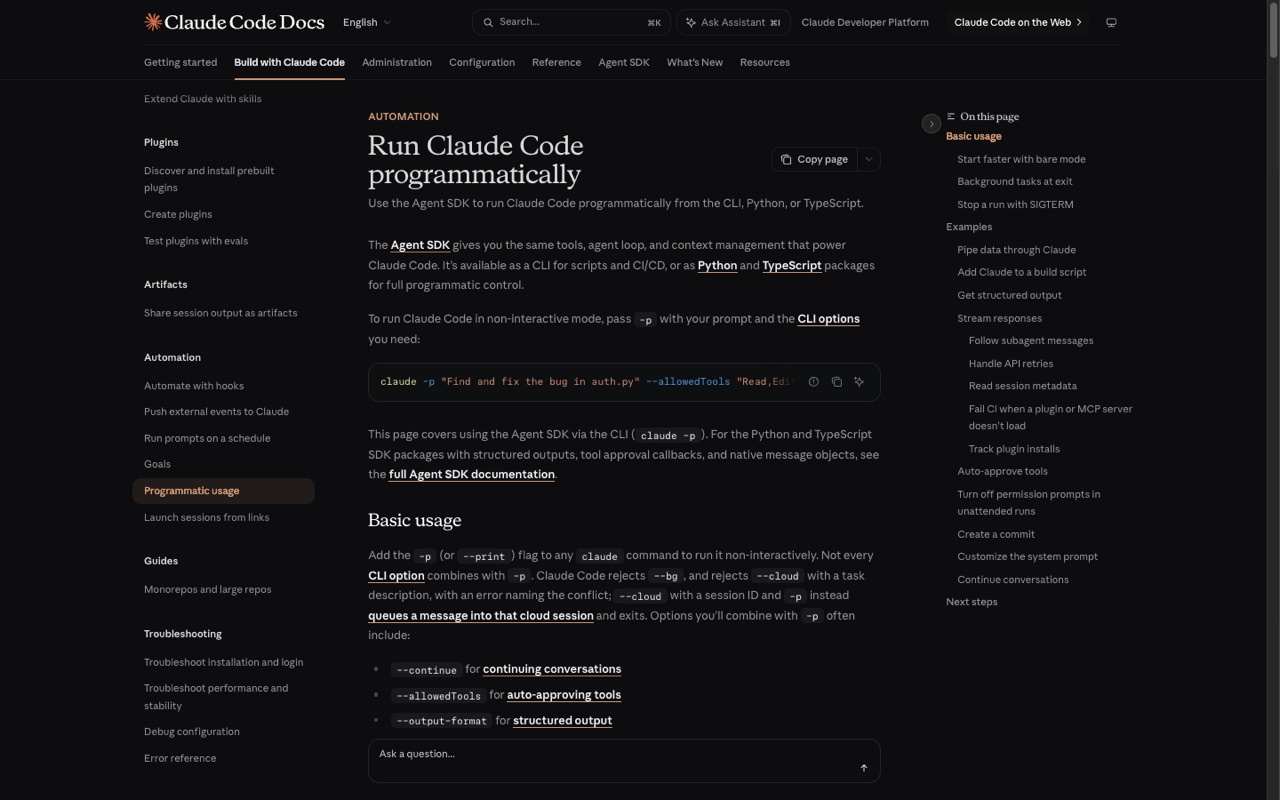Open the Error reference page
The image size is (1280, 800).
coord(180,758)
